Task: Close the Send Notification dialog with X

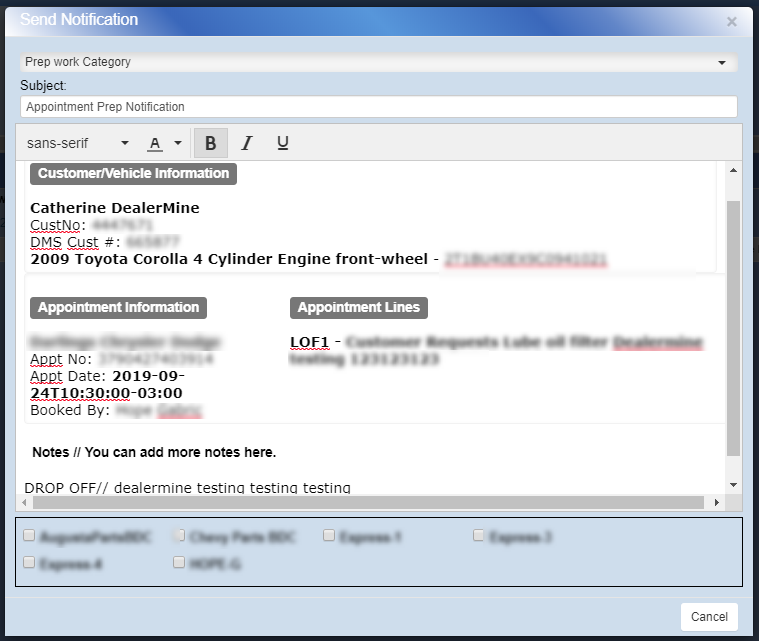Action: tap(732, 21)
